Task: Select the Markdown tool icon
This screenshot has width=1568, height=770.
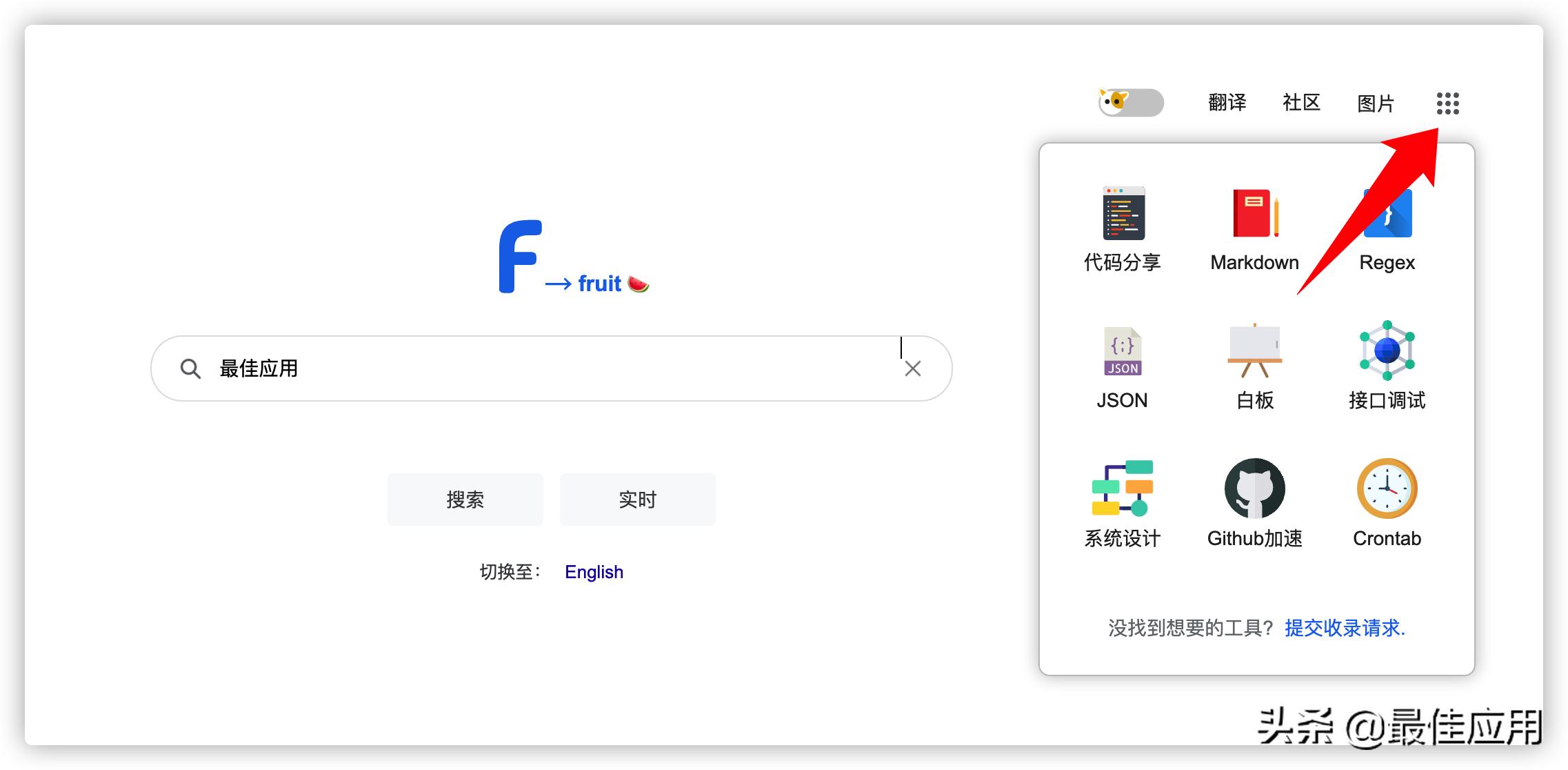Action: [1254, 221]
